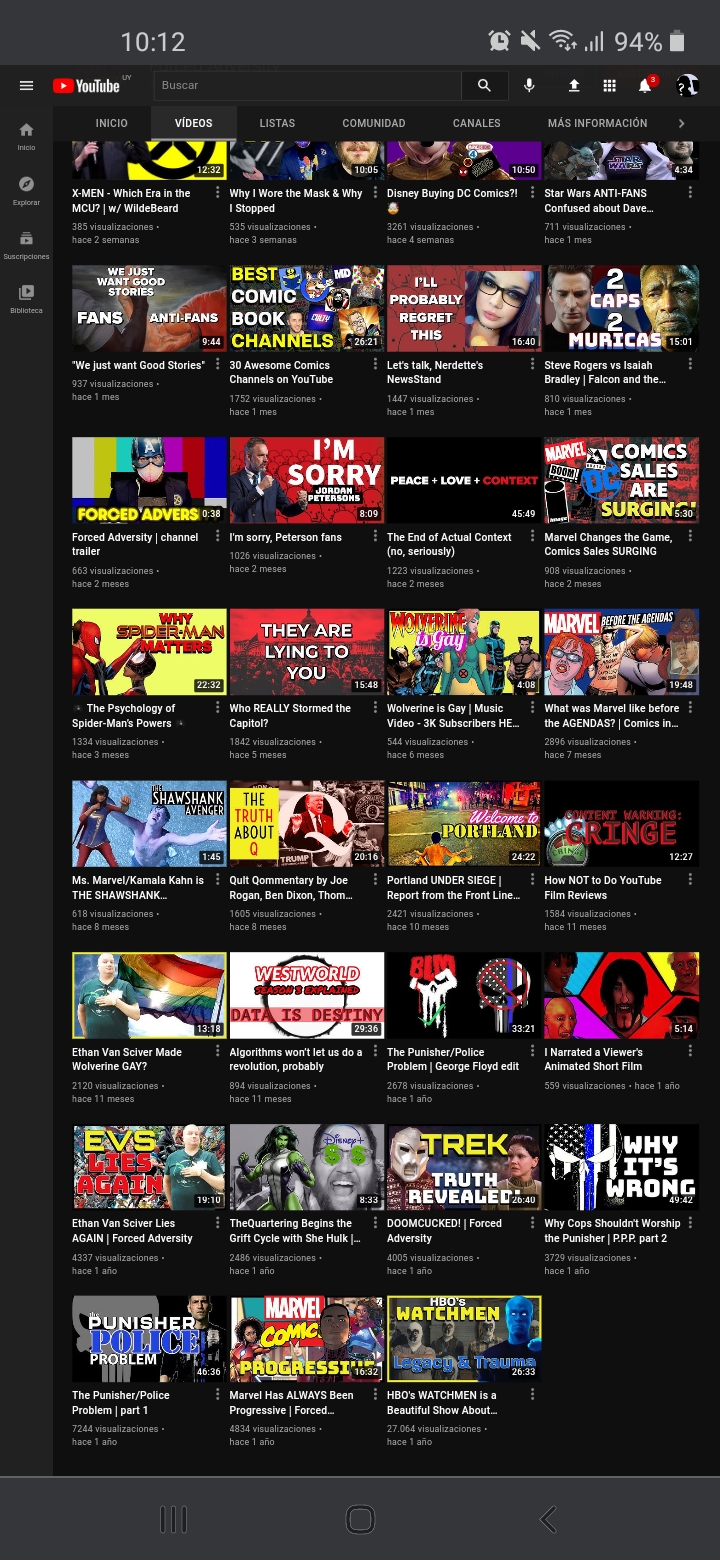The height and width of the screenshot is (1560, 720).
Task: Open options for Marvel Has ALWAYS Been Progressive
Action: click(375, 1395)
